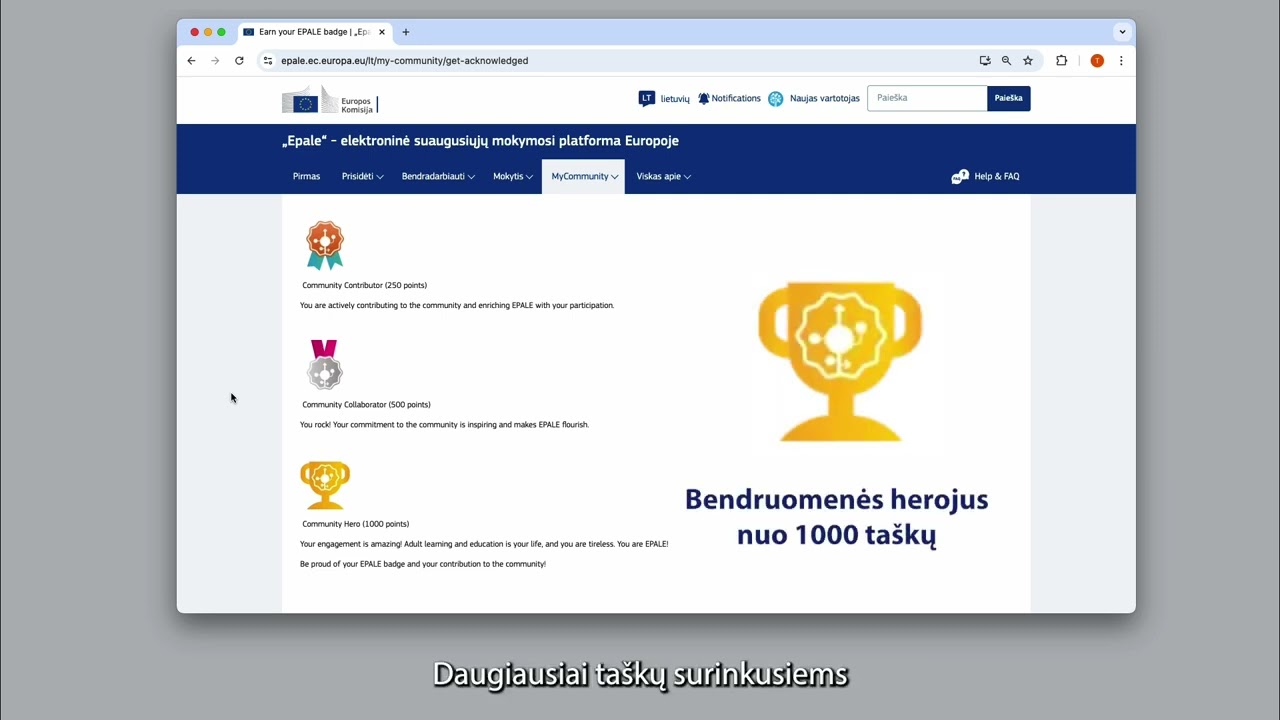Click the European Commission logo
This screenshot has height=720, width=1280.
(x=329, y=101)
